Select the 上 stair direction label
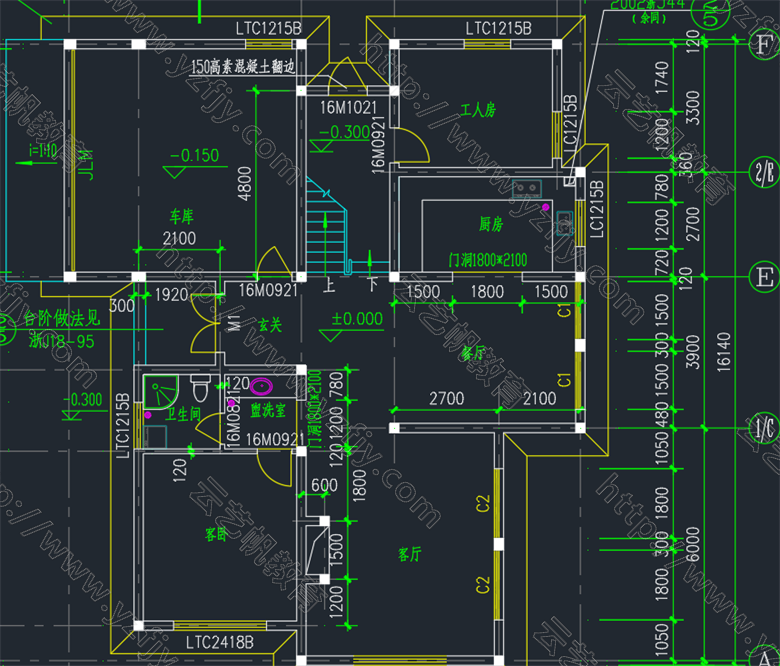The height and width of the screenshot is (666, 780). 329,285
